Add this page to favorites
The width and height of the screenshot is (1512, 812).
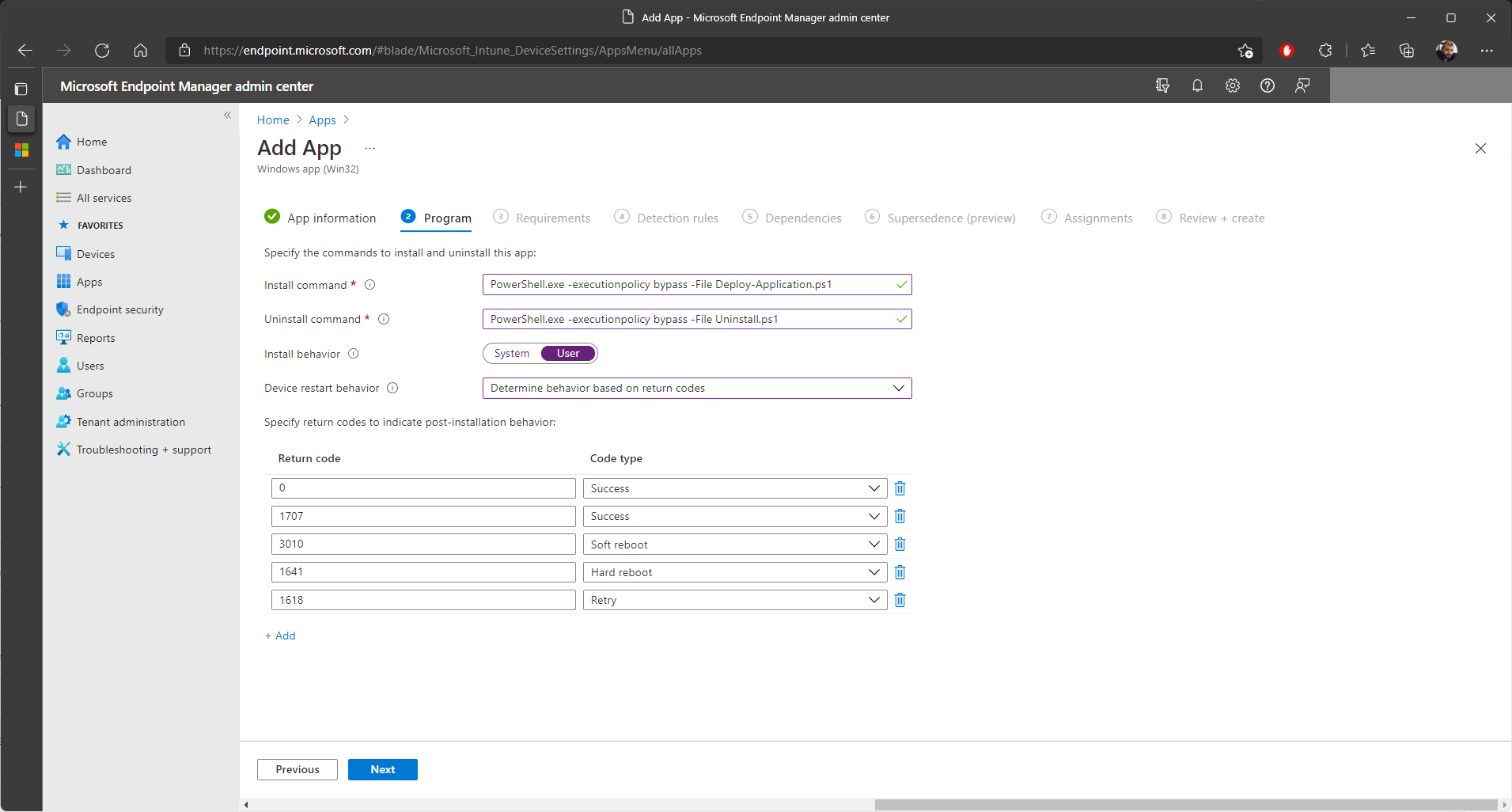click(1245, 51)
